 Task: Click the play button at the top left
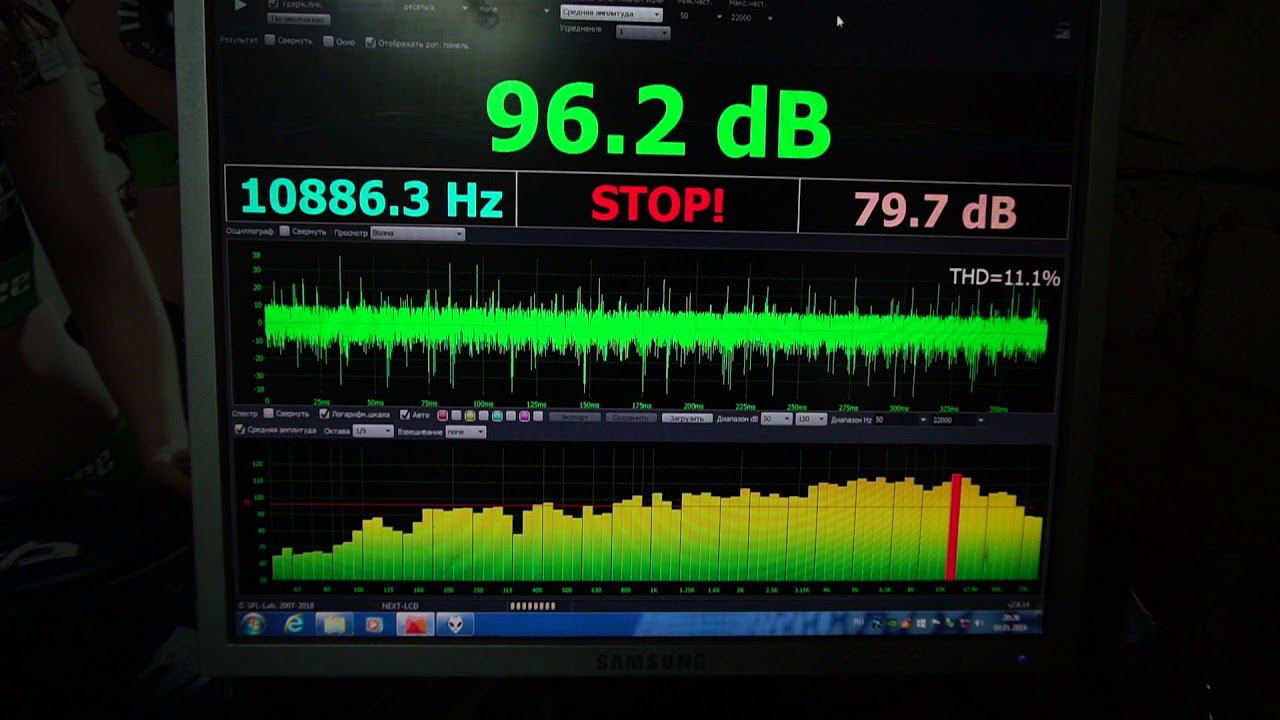tap(240, 5)
